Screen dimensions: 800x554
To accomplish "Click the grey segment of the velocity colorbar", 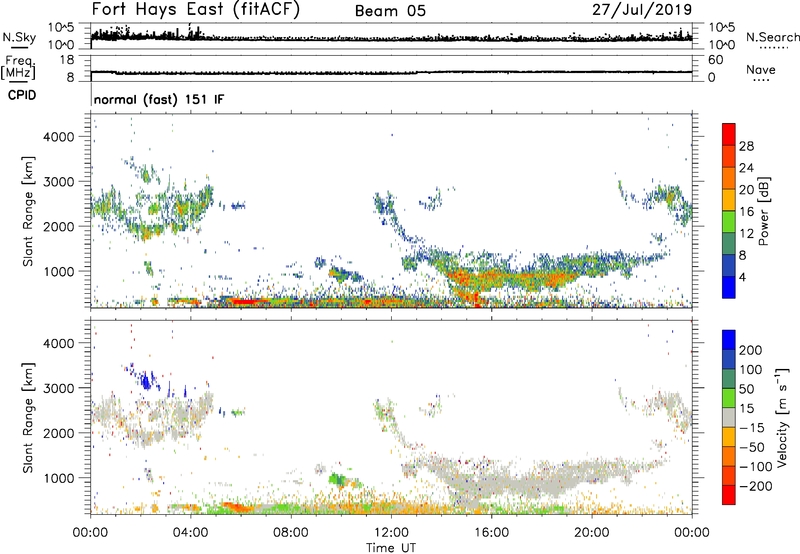I will [729, 418].
